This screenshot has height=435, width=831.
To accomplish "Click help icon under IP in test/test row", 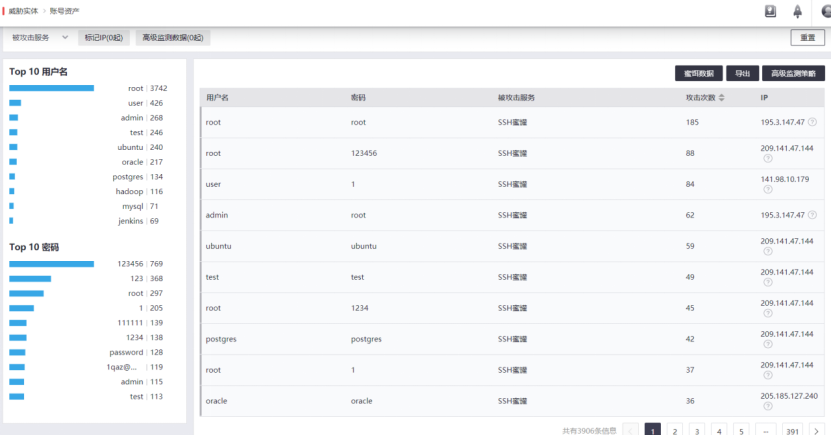I will pyautogui.click(x=767, y=282).
